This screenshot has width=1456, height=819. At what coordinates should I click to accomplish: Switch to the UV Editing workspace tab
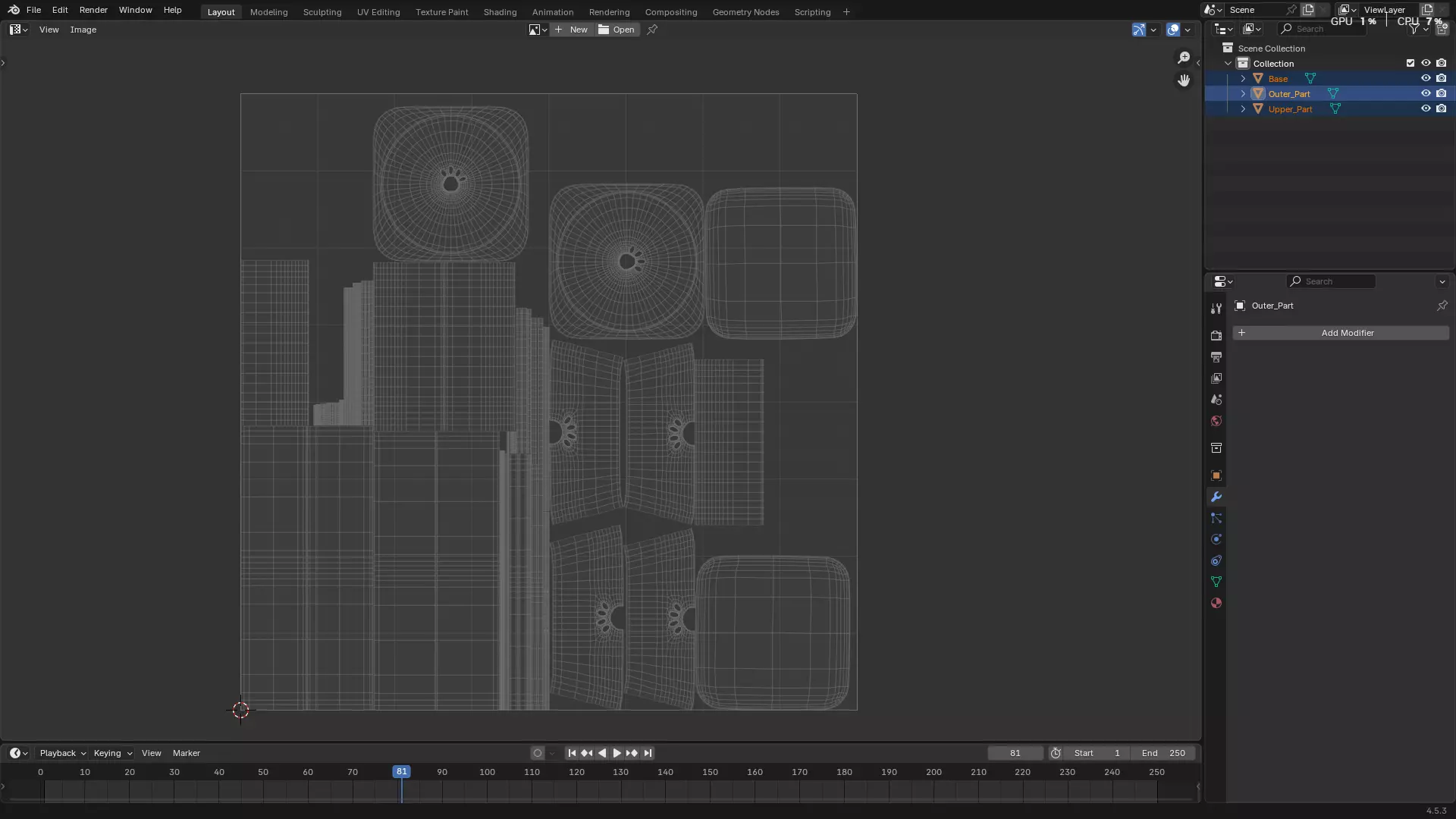pyautogui.click(x=378, y=12)
